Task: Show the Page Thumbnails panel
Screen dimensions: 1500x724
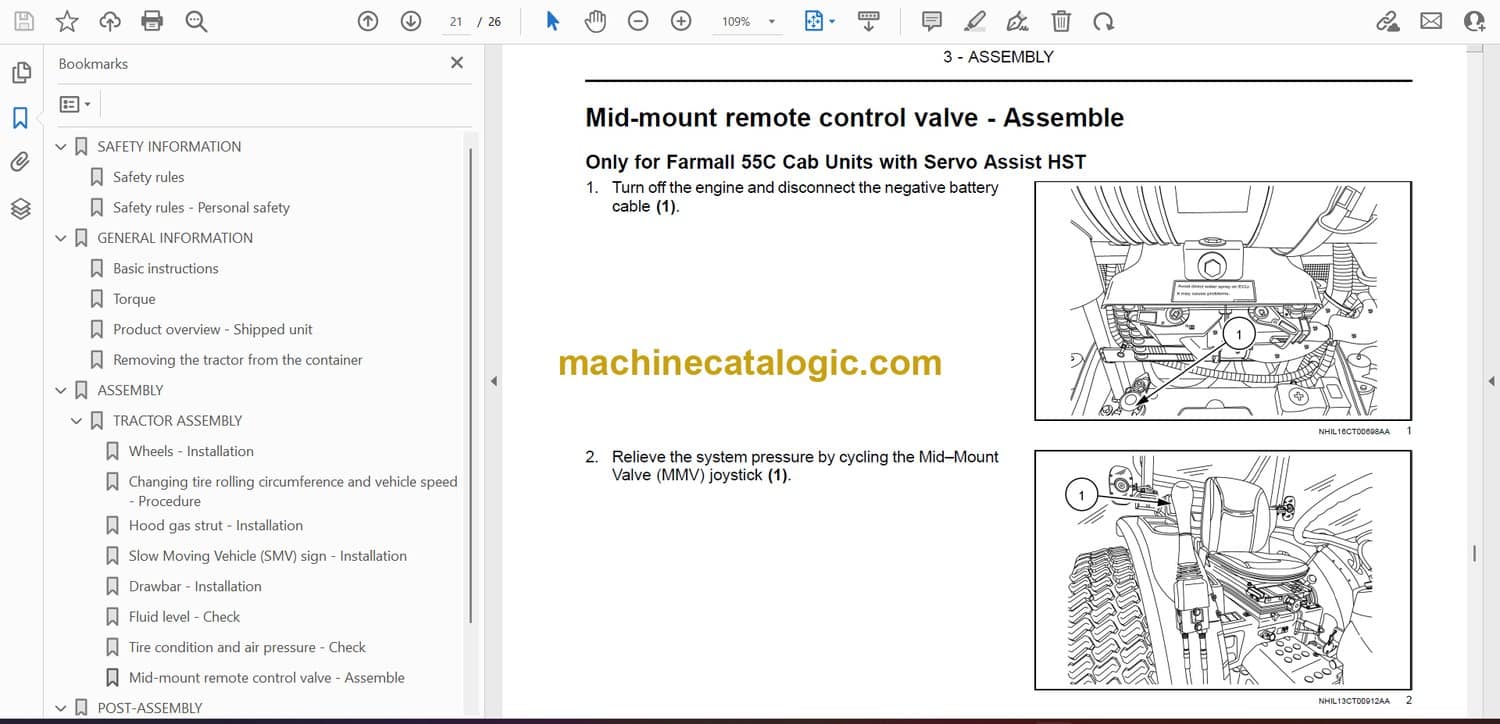Action: [x=21, y=73]
